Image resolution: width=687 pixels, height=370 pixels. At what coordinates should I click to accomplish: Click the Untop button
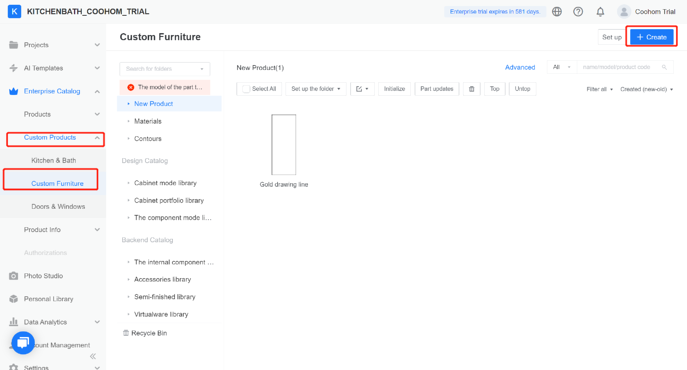[x=522, y=89]
